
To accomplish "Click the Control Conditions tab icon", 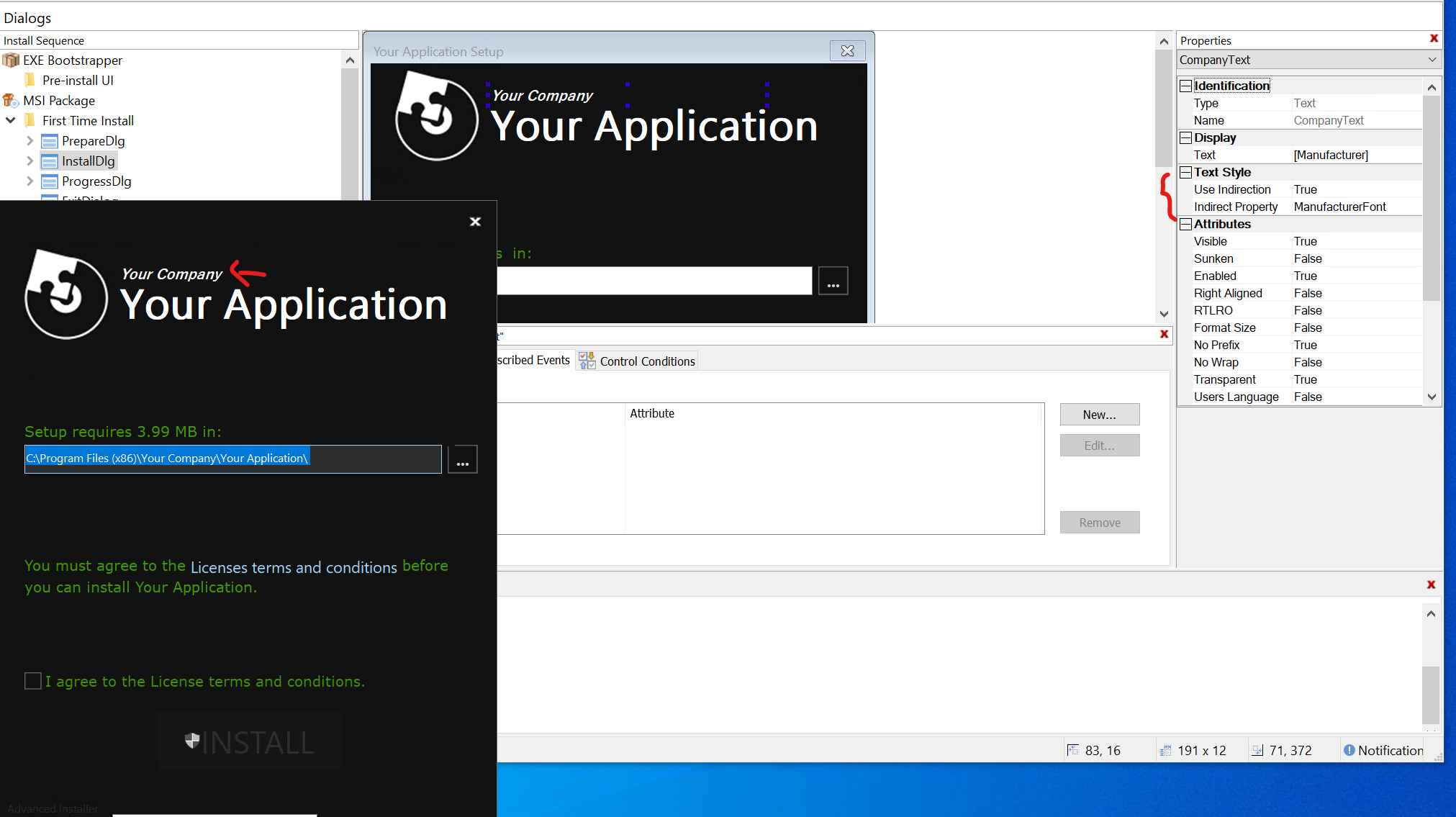I will point(587,361).
